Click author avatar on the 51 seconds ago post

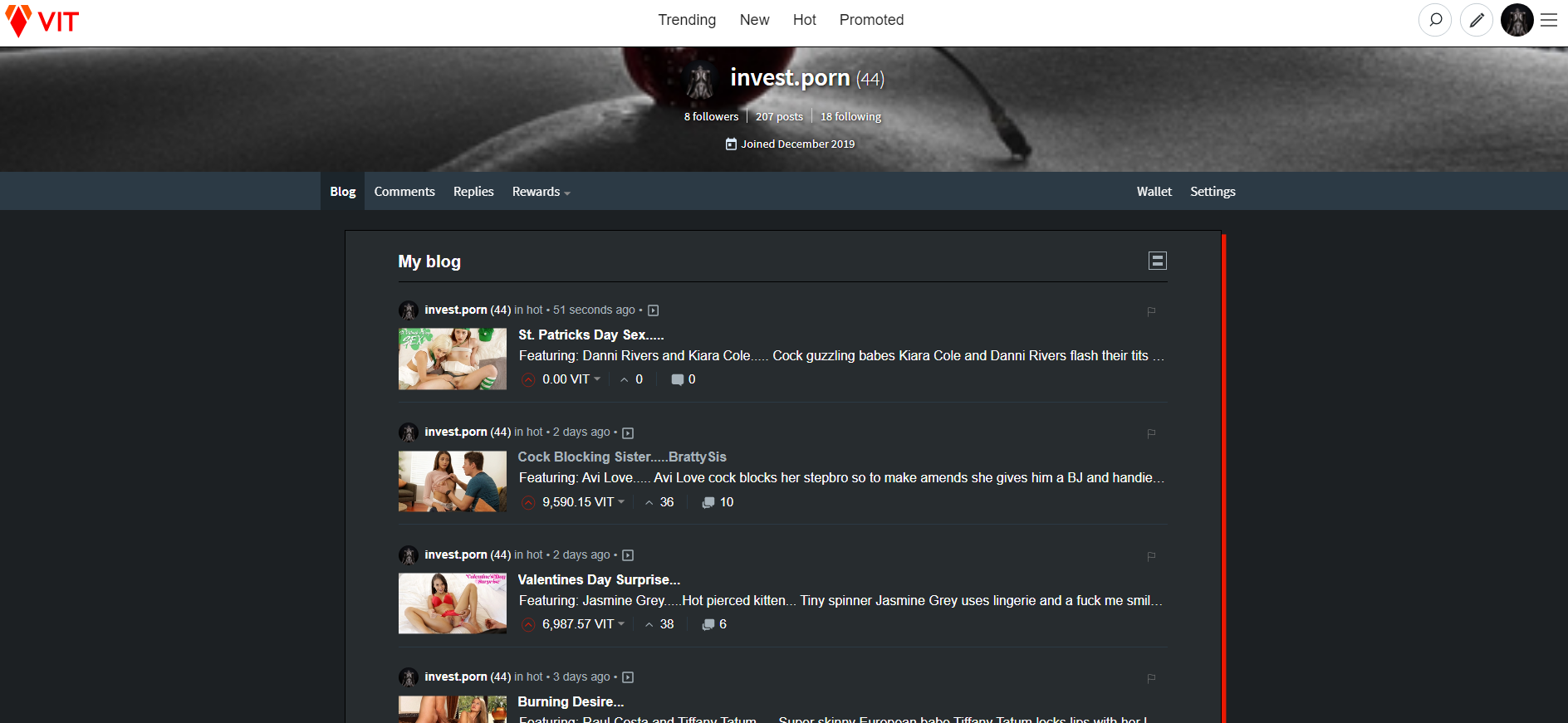409,310
